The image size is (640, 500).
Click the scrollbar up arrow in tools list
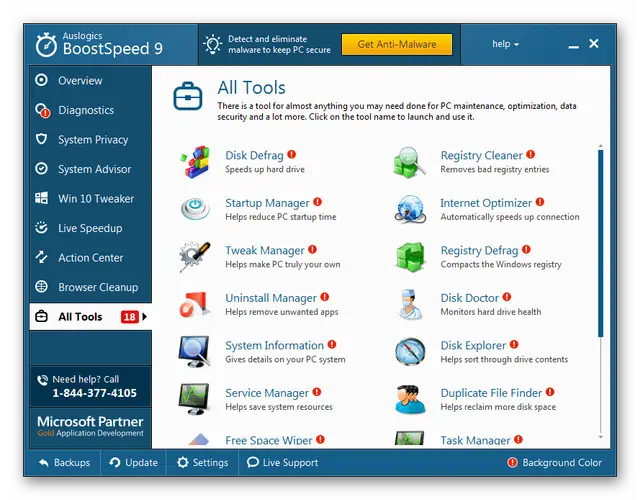(x=600, y=146)
